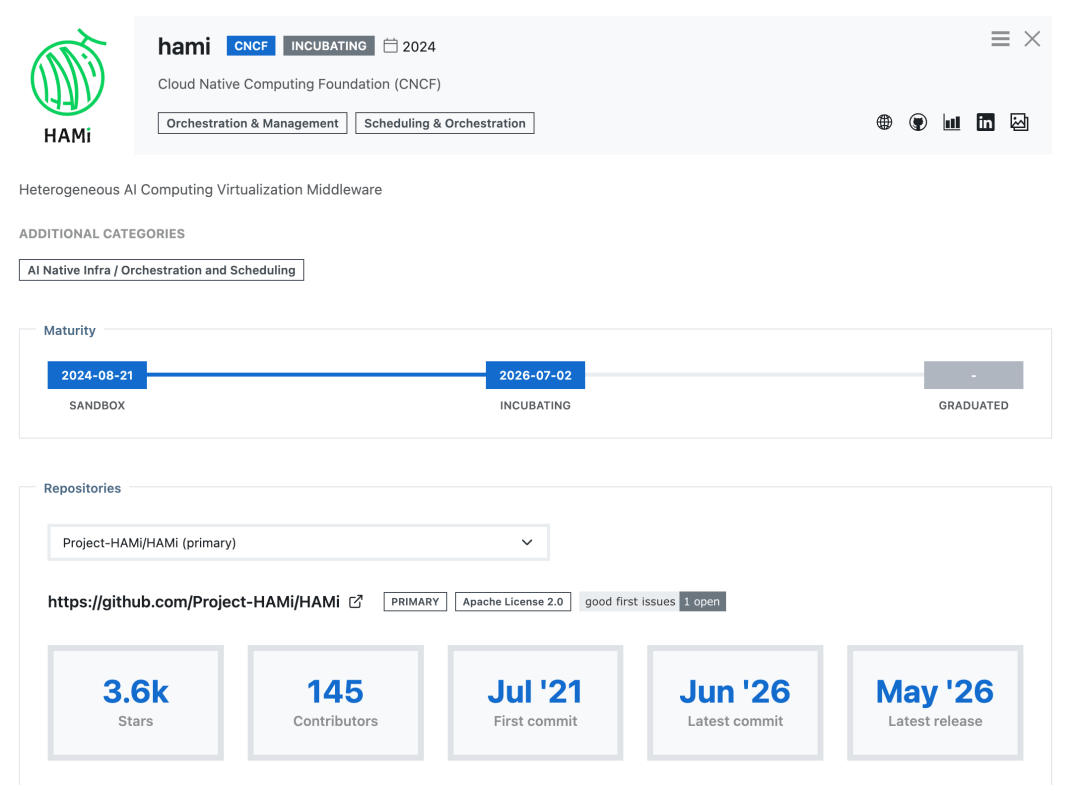Close the hami project details panel
Image resolution: width=1080 pixels, height=785 pixels.
[1032, 39]
